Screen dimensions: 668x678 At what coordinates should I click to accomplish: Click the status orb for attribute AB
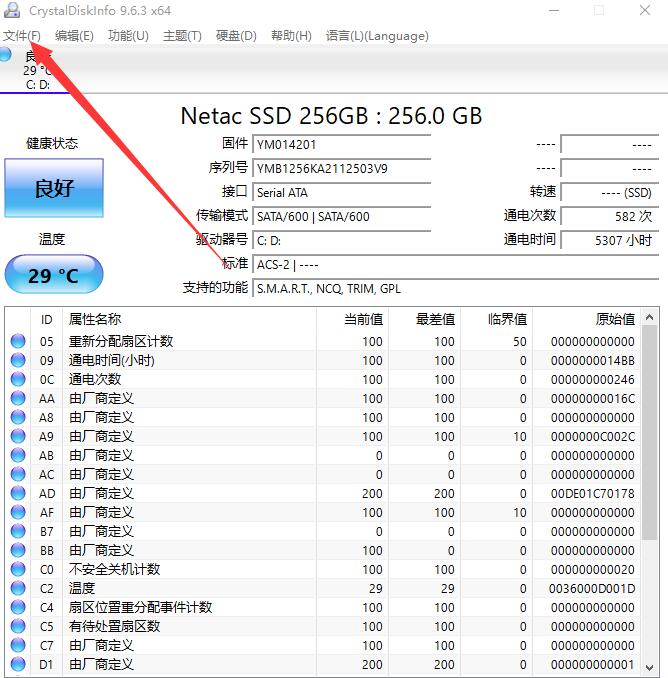[x=18, y=455]
